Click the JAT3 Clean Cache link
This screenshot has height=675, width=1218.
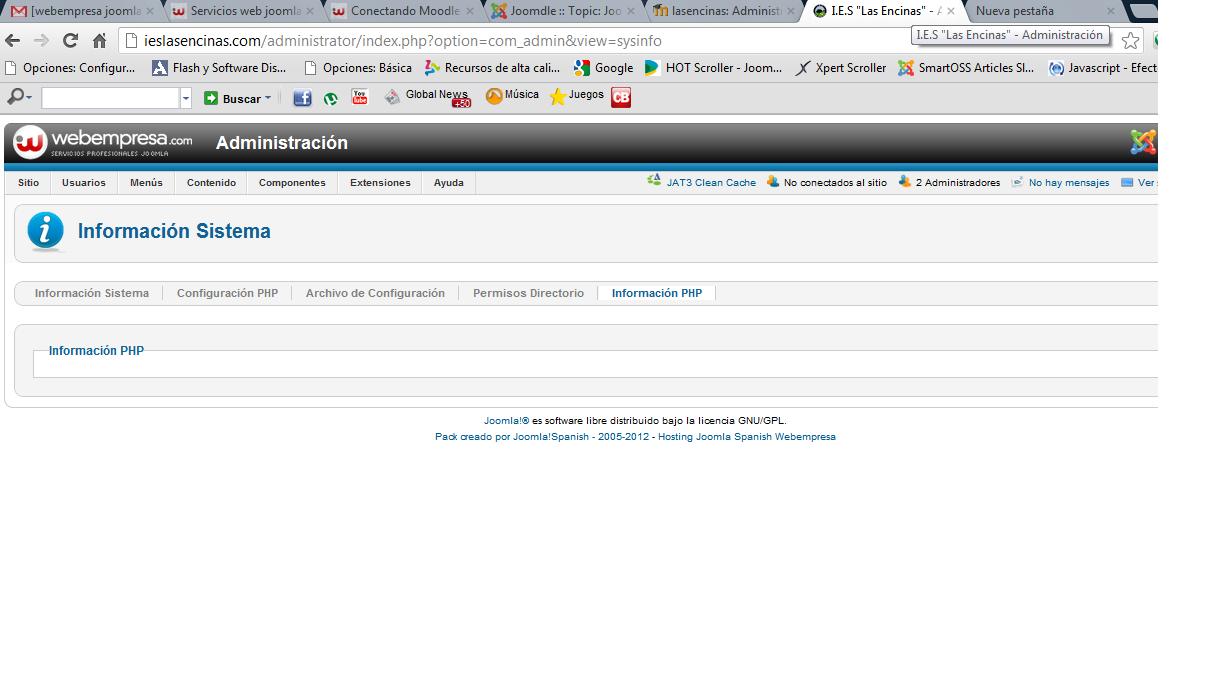tap(710, 183)
